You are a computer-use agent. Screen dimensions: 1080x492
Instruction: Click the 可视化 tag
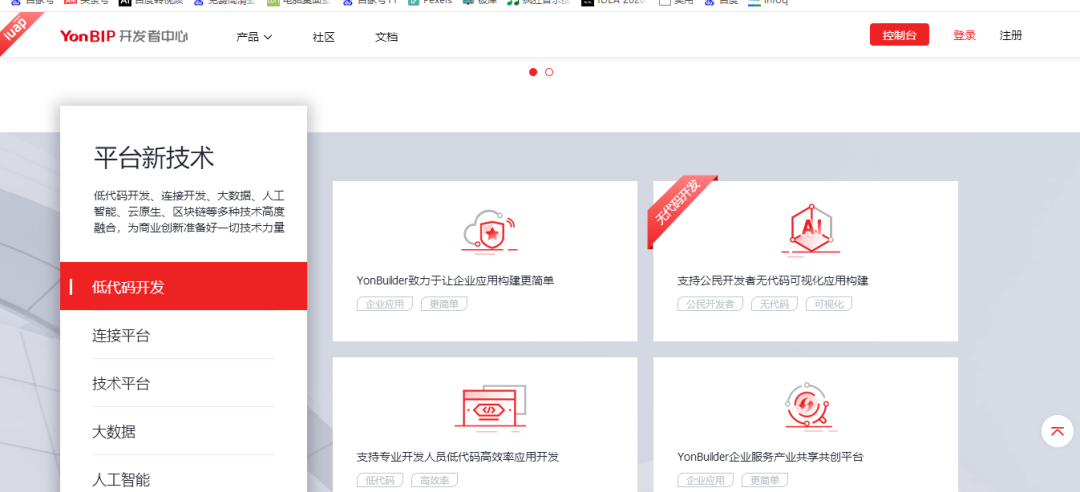tap(829, 304)
